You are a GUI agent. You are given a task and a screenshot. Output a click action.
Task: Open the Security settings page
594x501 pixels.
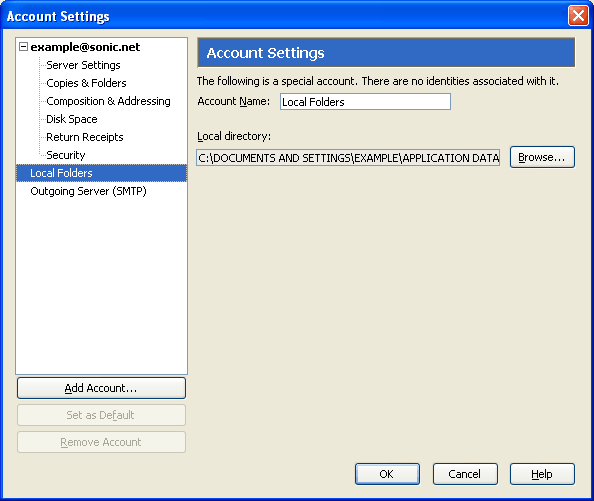pyautogui.click(x=66, y=155)
